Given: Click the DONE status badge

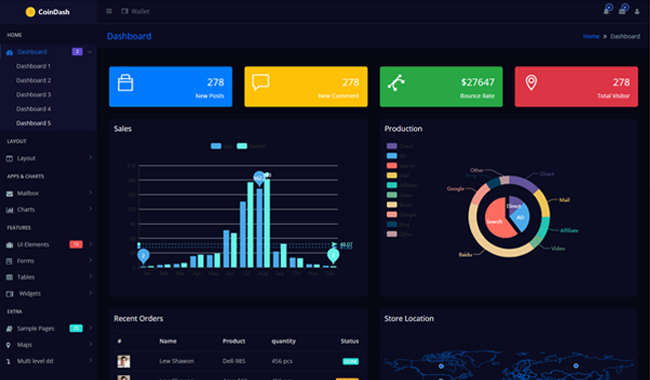Looking at the screenshot, I should coord(351,361).
